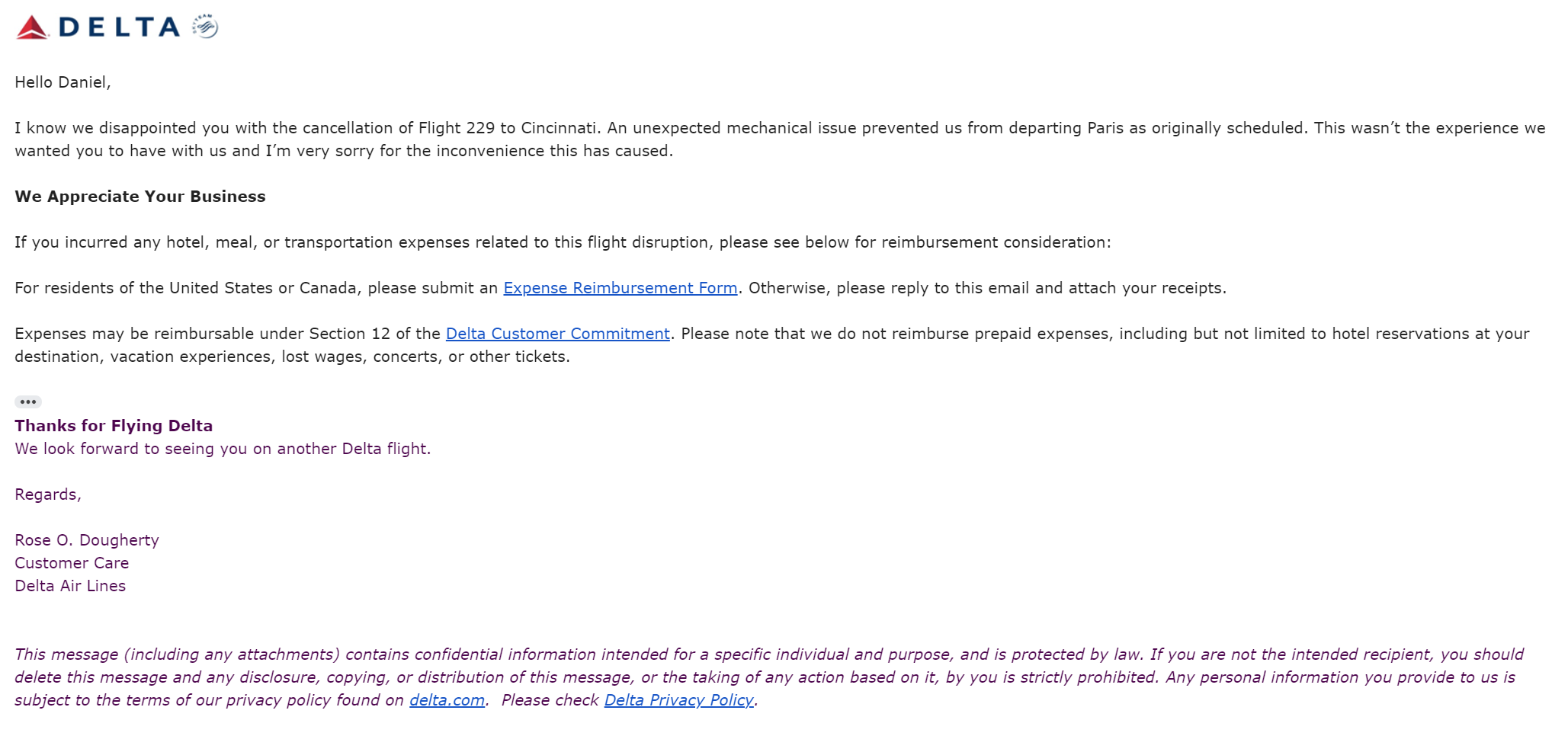Image resolution: width=1568 pixels, height=736 pixels.
Task: Click the DELTA wordmark in header
Action: (x=119, y=27)
